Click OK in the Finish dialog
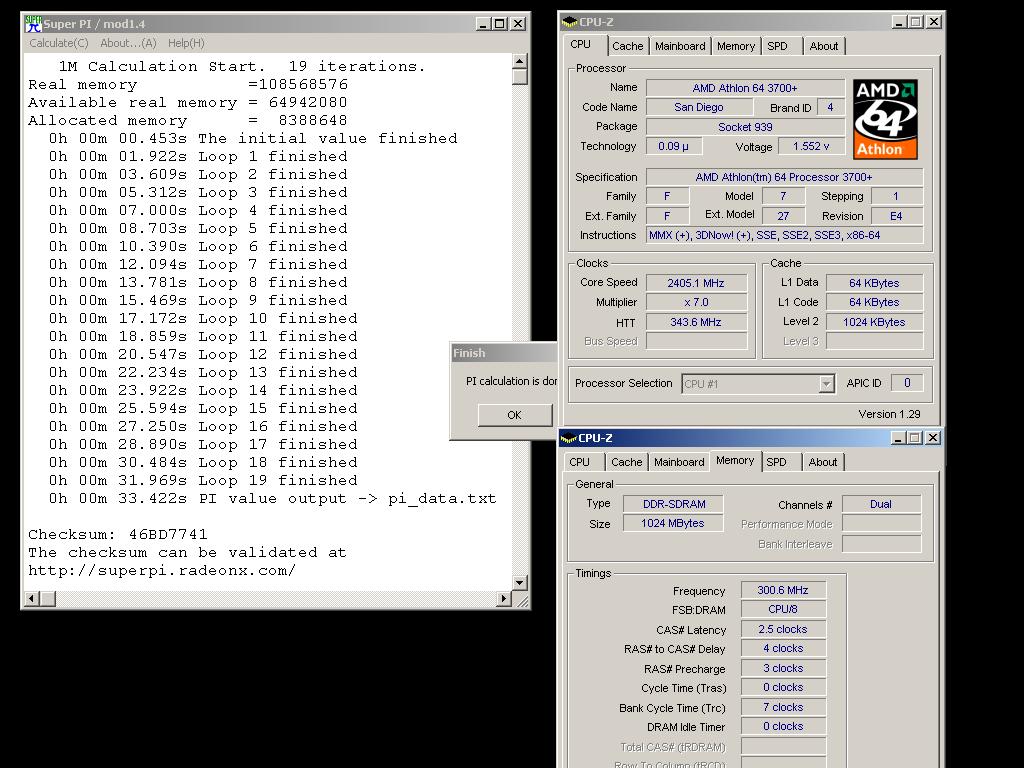 click(x=515, y=415)
